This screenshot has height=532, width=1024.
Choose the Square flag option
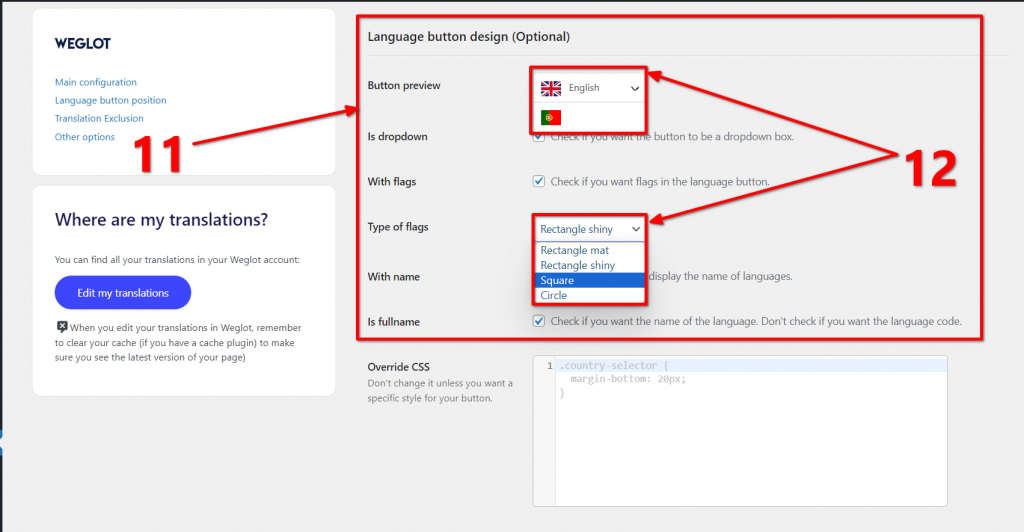click(590, 280)
